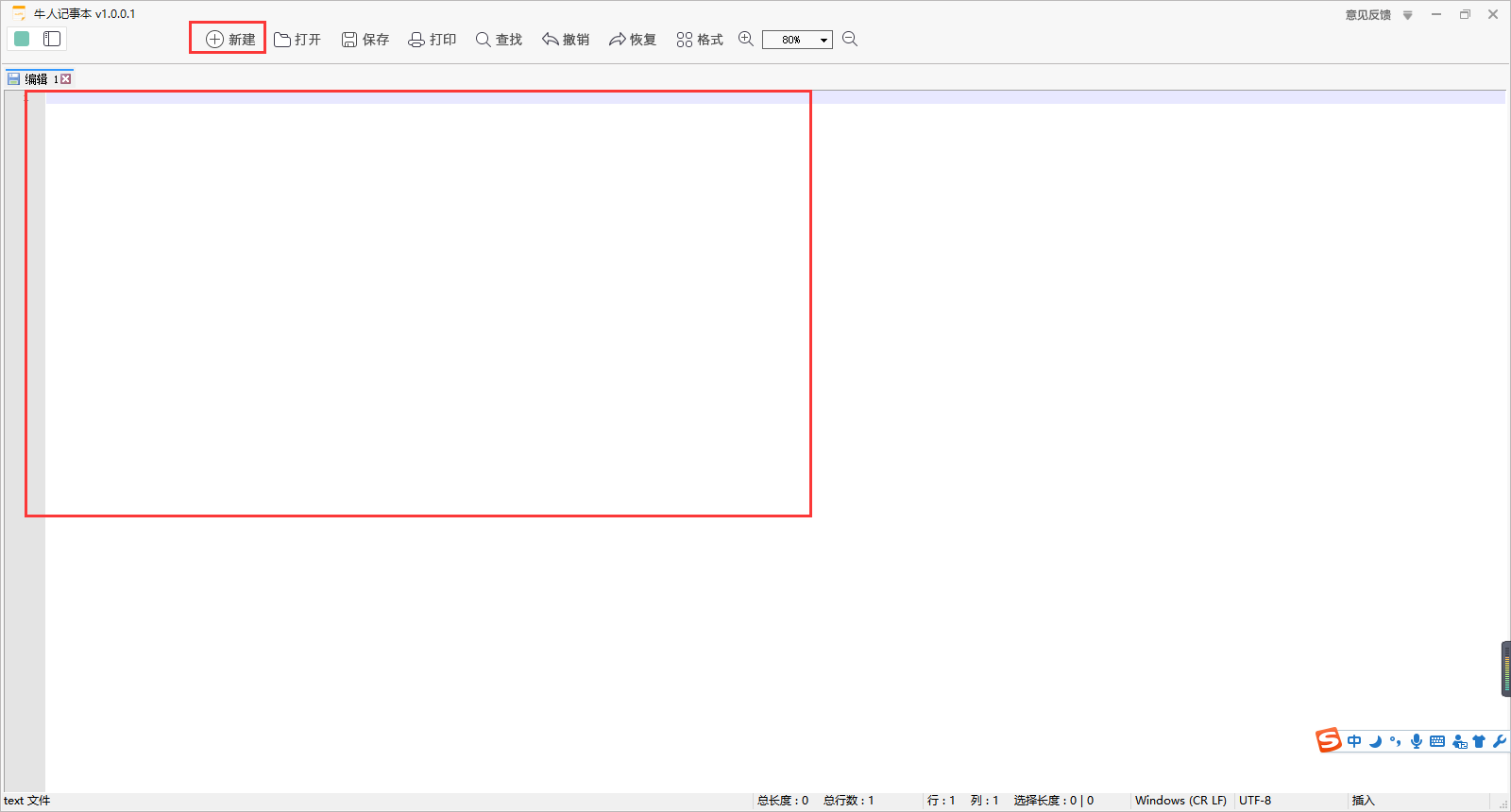Image resolution: width=1511 pixels, height=812 pixels.
Task: Open UTF-8 encoding selector in status bar
Action: coord(1255,801)
